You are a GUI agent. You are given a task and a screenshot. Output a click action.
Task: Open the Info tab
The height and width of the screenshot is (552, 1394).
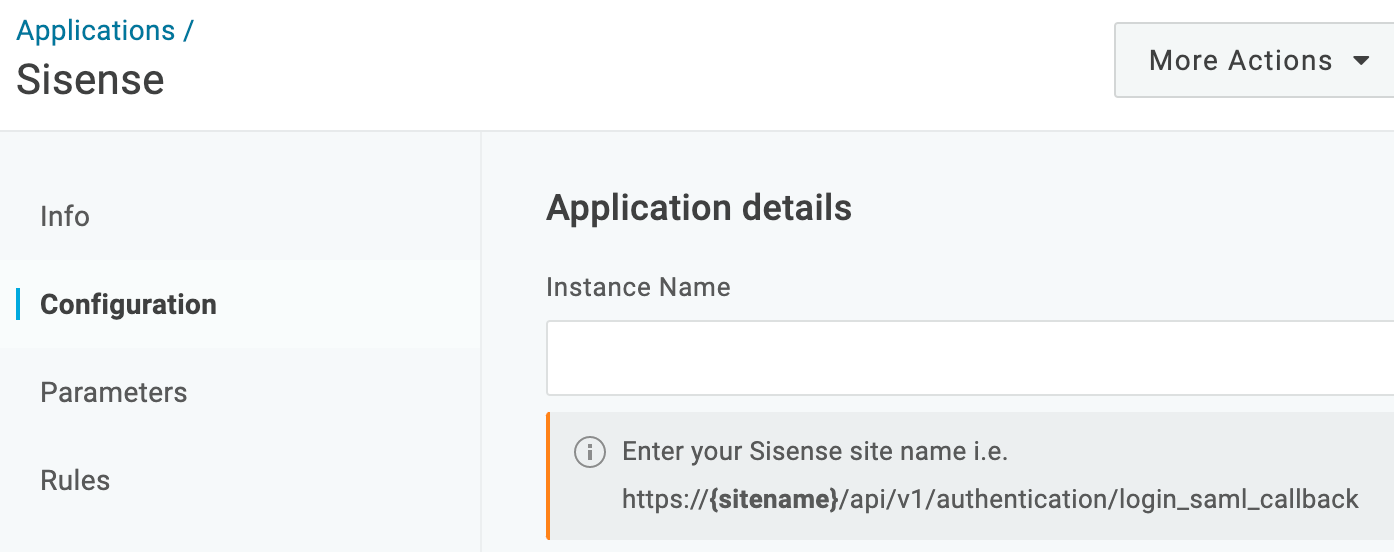tap(65, 217)
